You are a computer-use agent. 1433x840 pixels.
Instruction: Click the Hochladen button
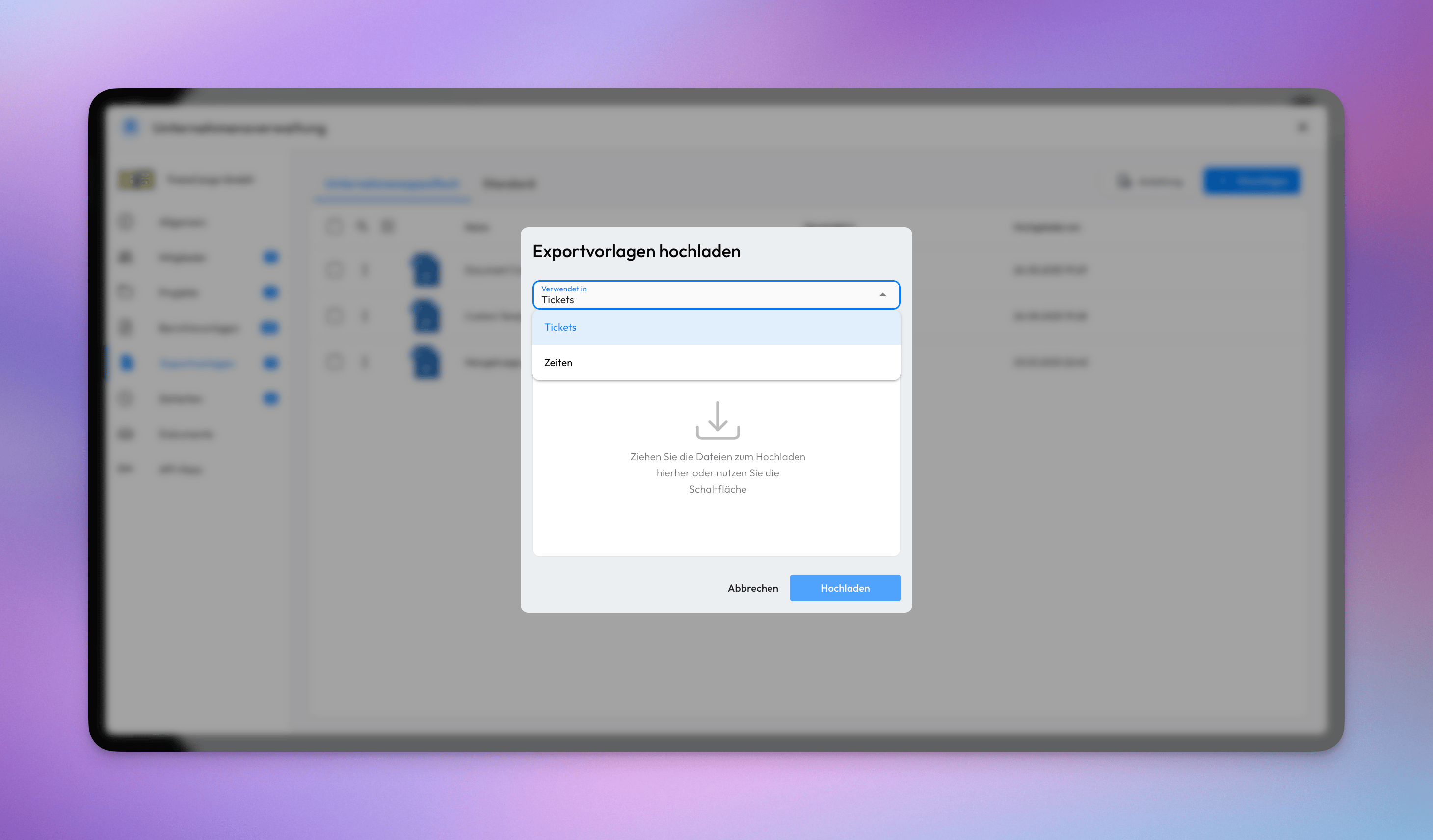[x=845, y=587]
